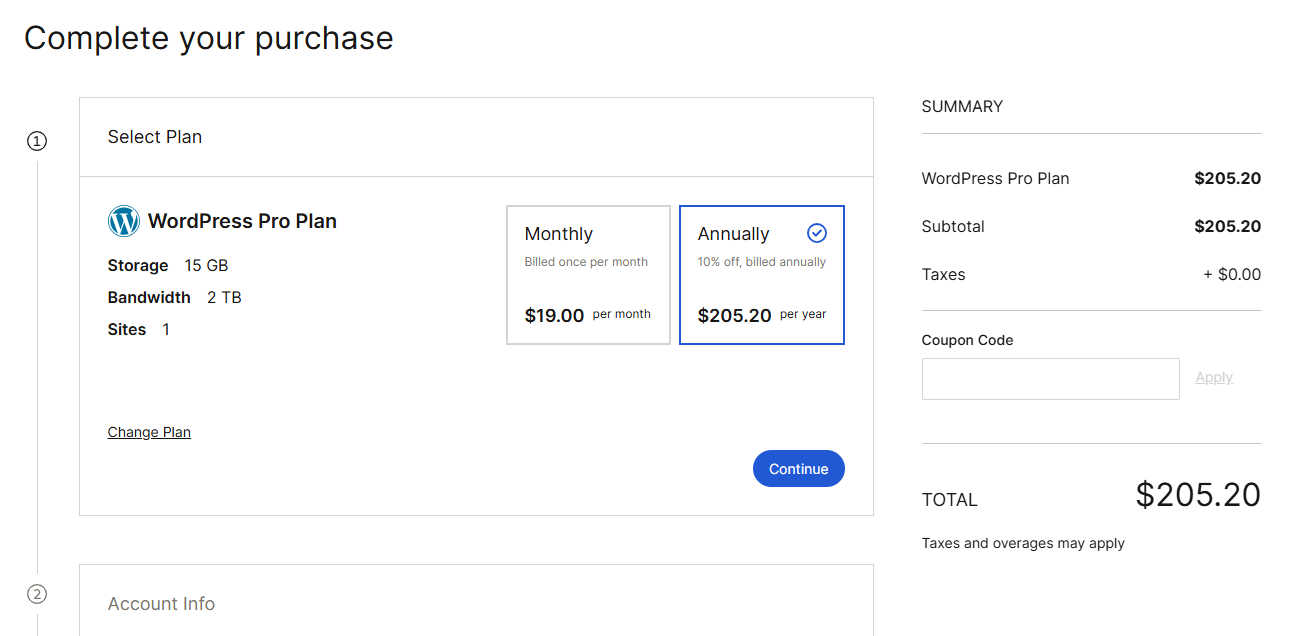The height and width of the screenshot is (636, 1307).
Task: Click the 'Complete your purchase' title
Action: 209,38
